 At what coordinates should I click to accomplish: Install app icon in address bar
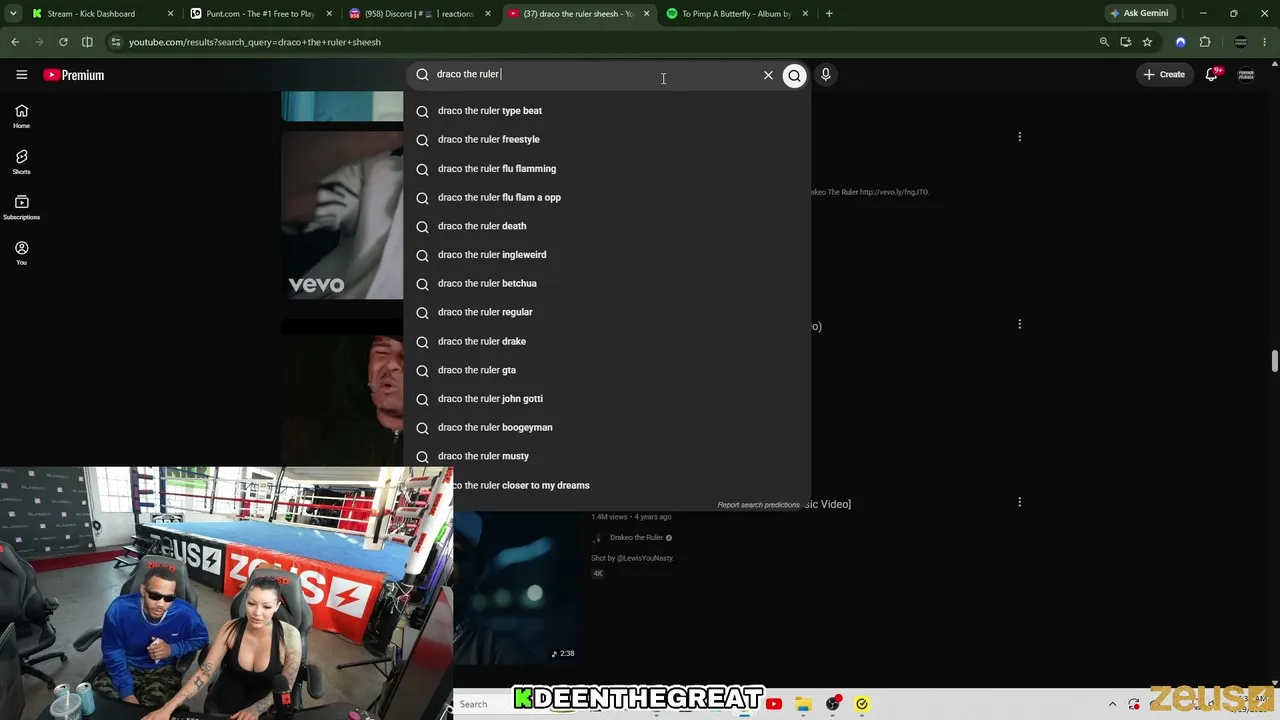click(1126, 42)
